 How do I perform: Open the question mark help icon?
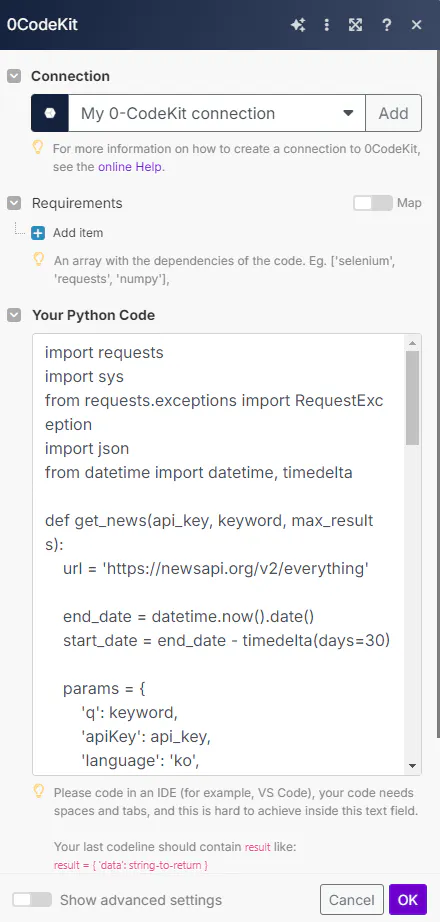coord(386,25)
